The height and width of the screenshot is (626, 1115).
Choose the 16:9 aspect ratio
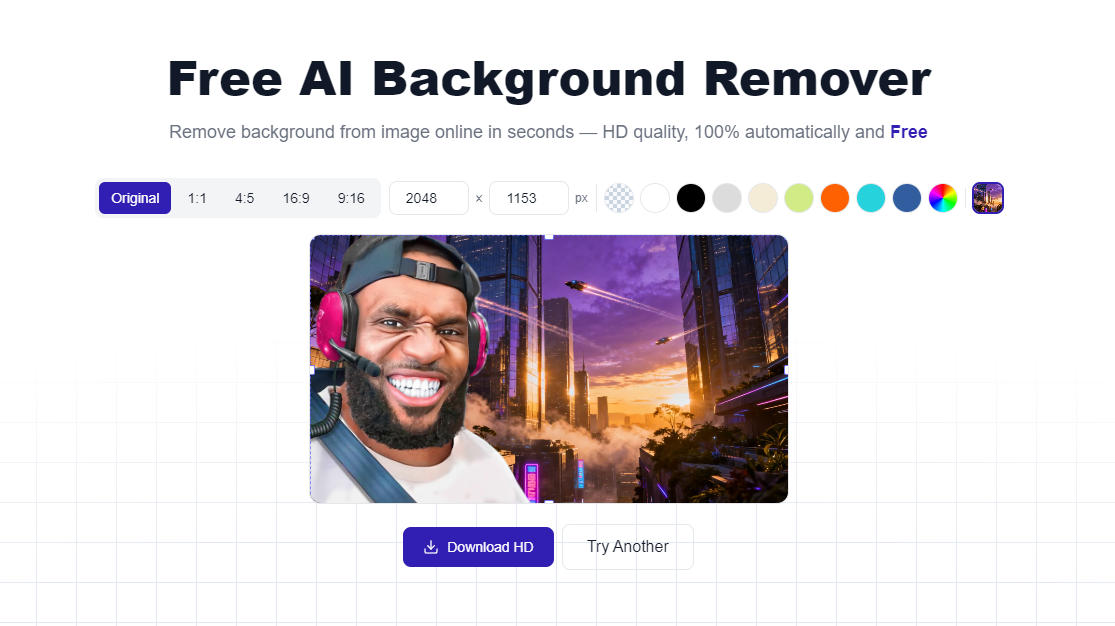coord(296,198)
